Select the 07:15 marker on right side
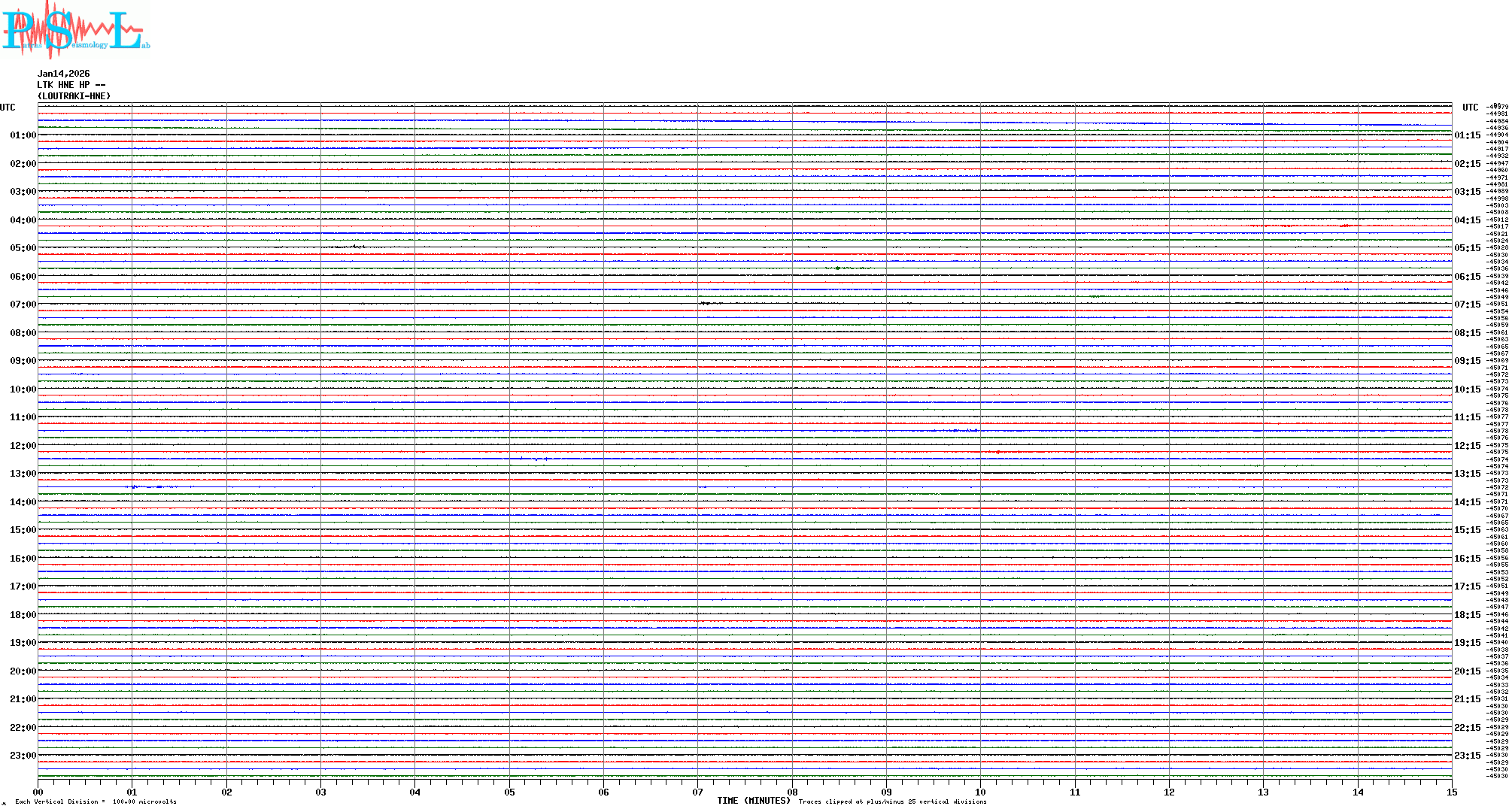This screenshot has height=812, width=1512. point(1467,304)
